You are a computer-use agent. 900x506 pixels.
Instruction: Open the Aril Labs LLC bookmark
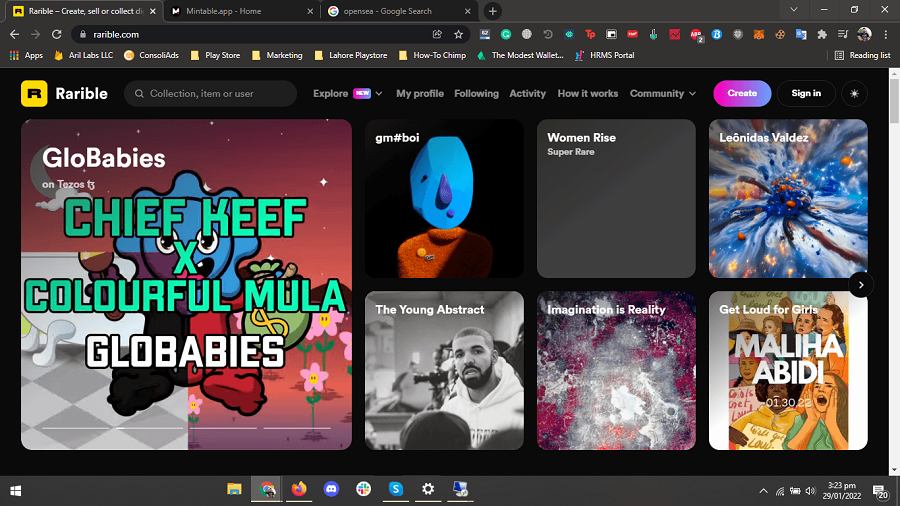[83, 55]
